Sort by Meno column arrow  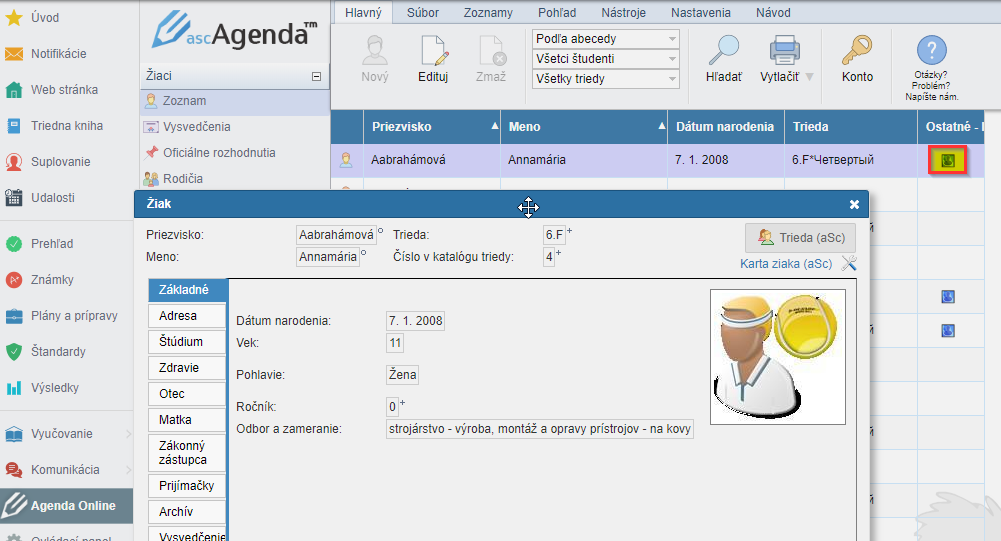pos(661,126)
